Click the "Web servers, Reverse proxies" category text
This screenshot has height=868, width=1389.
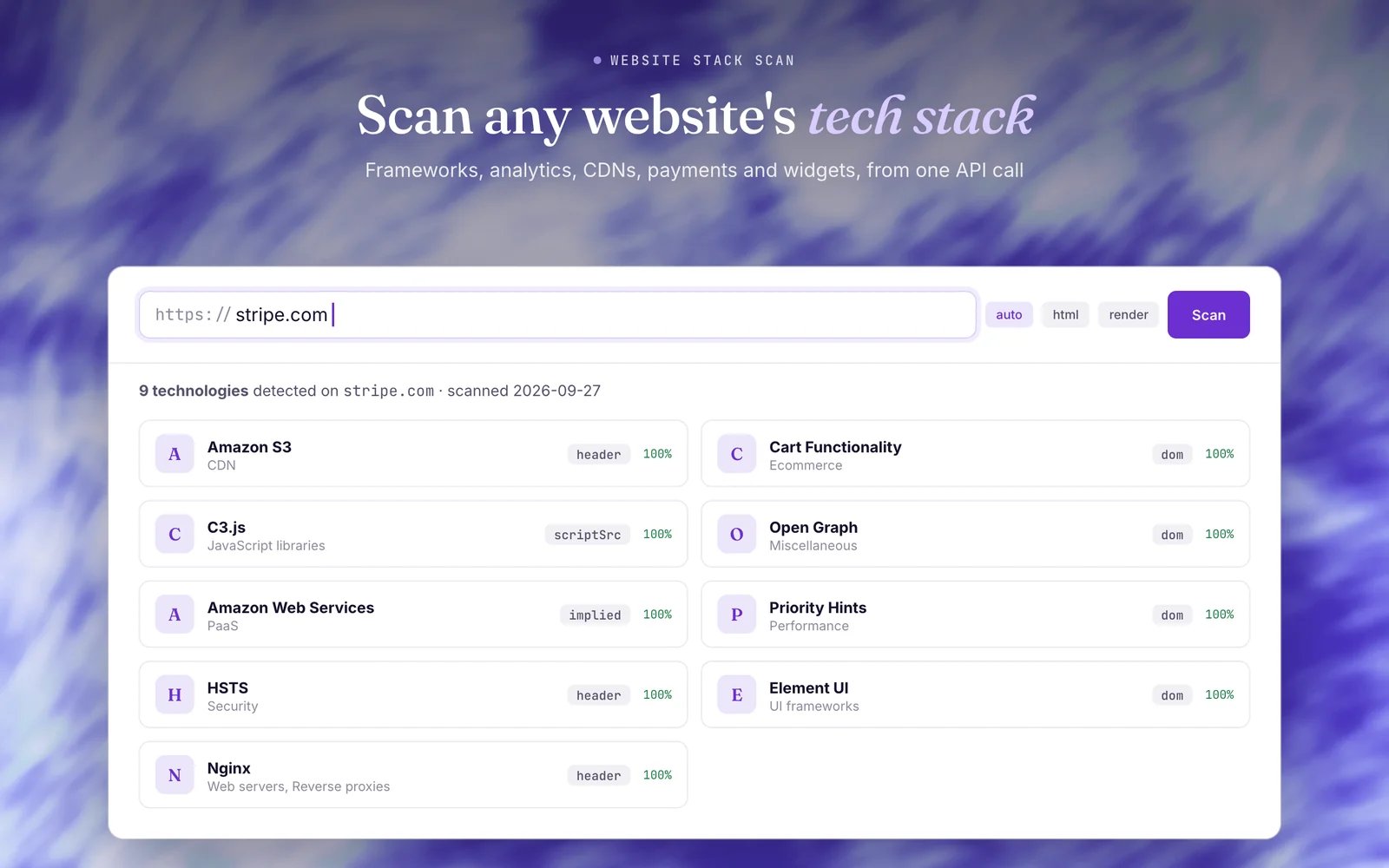299,786
